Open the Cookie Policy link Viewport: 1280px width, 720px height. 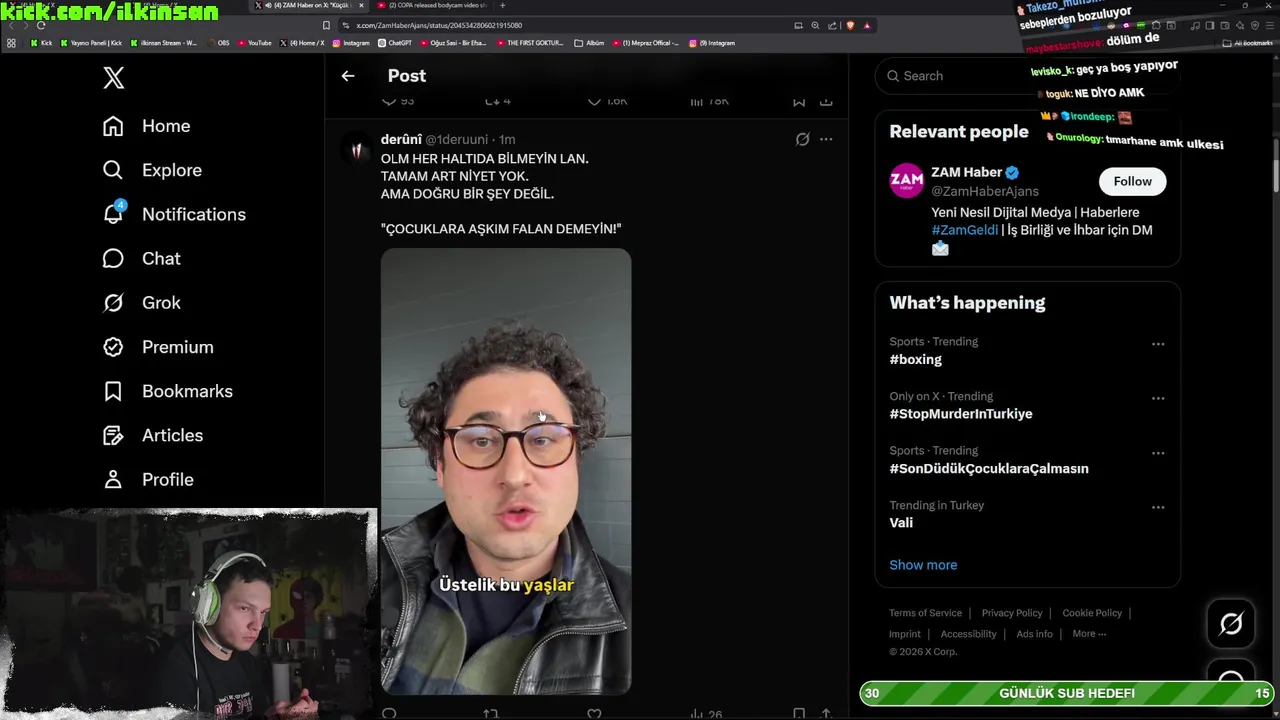coord(1092,613)
